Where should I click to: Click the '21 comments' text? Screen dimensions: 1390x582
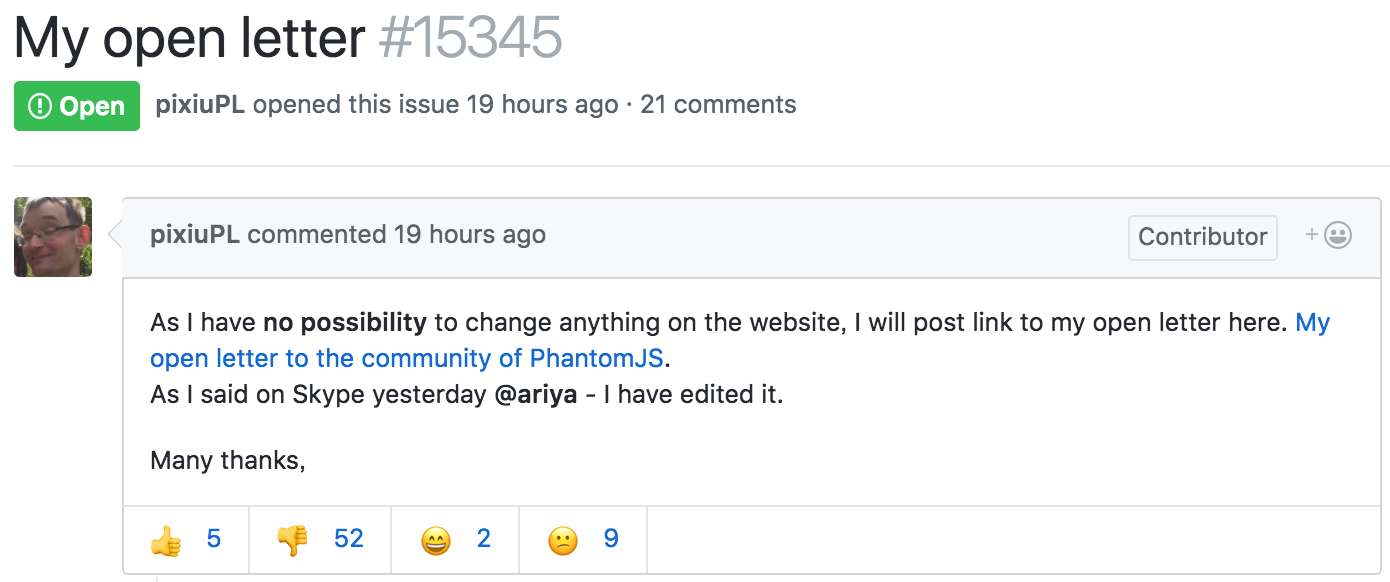[x=718, y=105]
